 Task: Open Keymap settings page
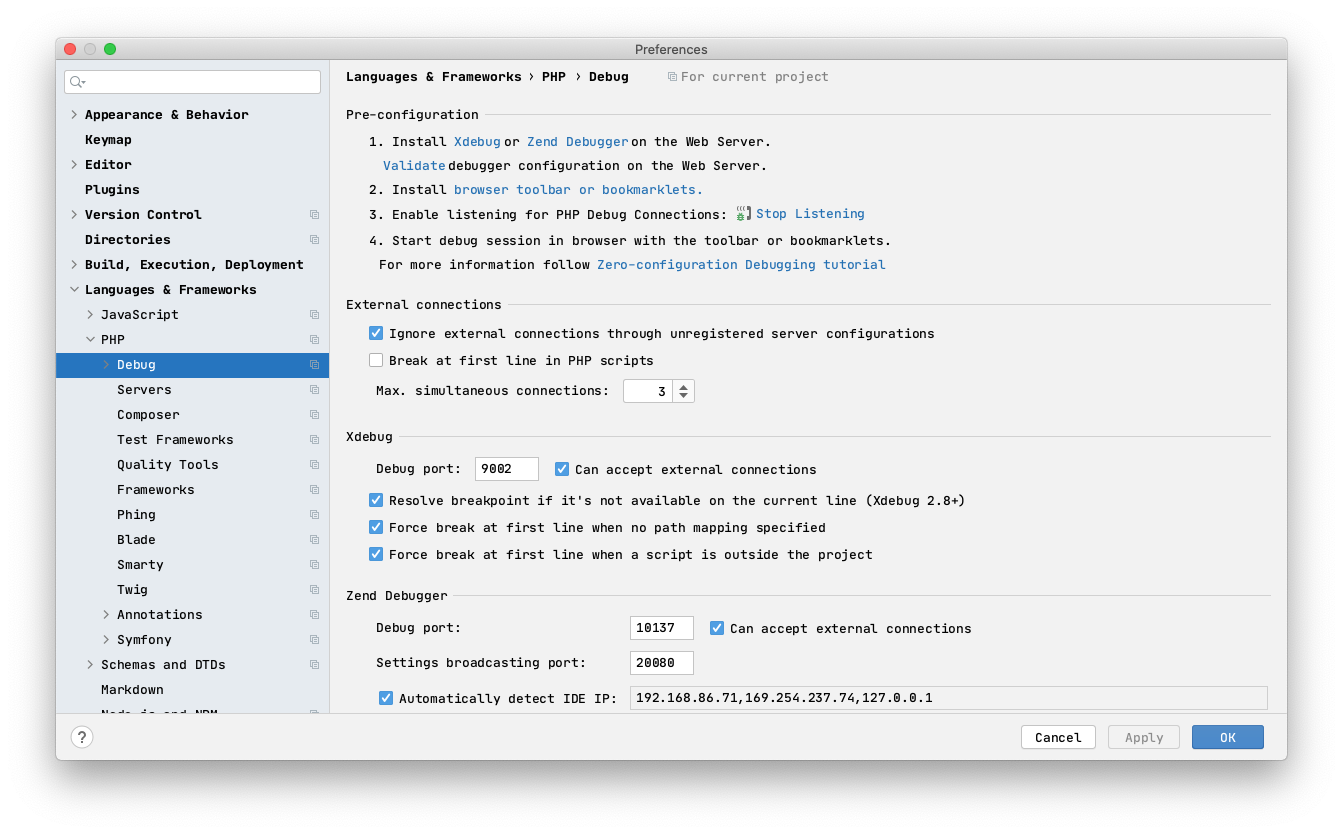point(108,140)
